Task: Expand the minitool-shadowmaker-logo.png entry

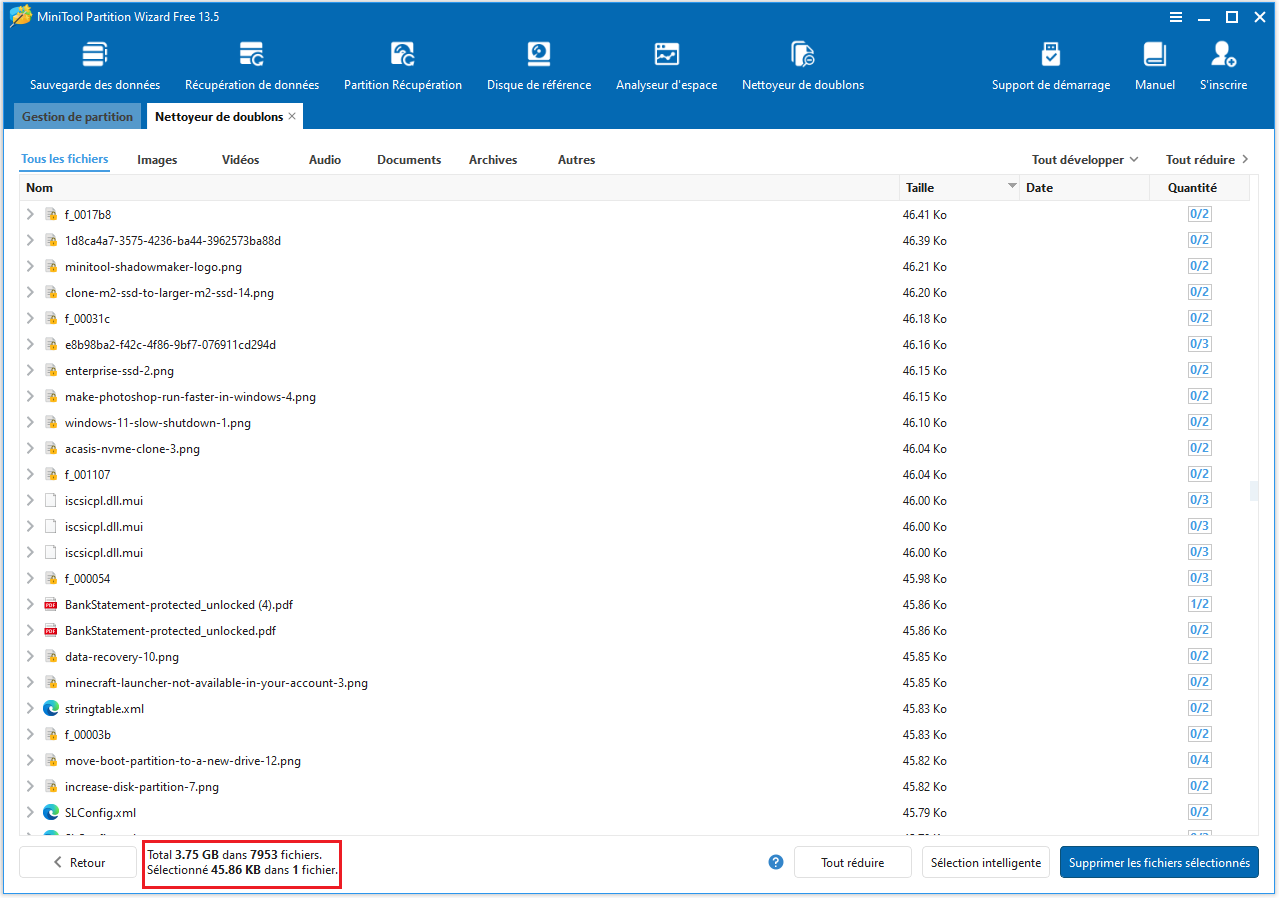Action: click(29, 266)
